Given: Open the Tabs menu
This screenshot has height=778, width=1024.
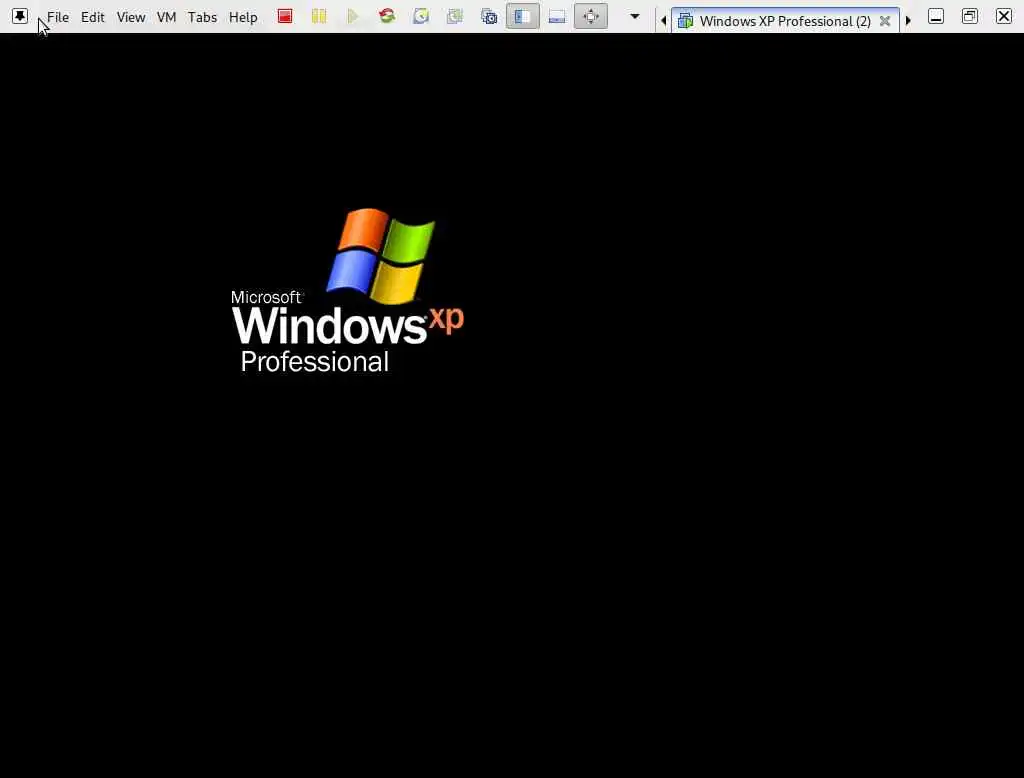Looking at the screenshot, I should [x=202, y=17].
